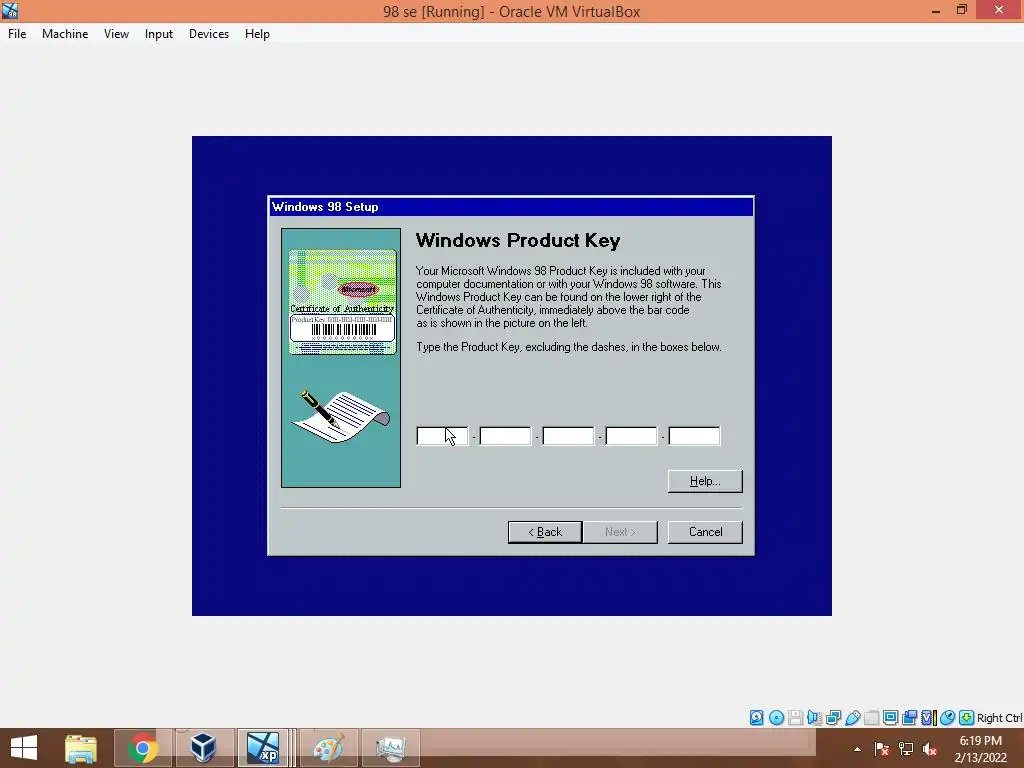Viewport: 1024px width, 768px height.
Task: Open Task Manager monitor on the taskbar
Action: click(x=391, y=748)
